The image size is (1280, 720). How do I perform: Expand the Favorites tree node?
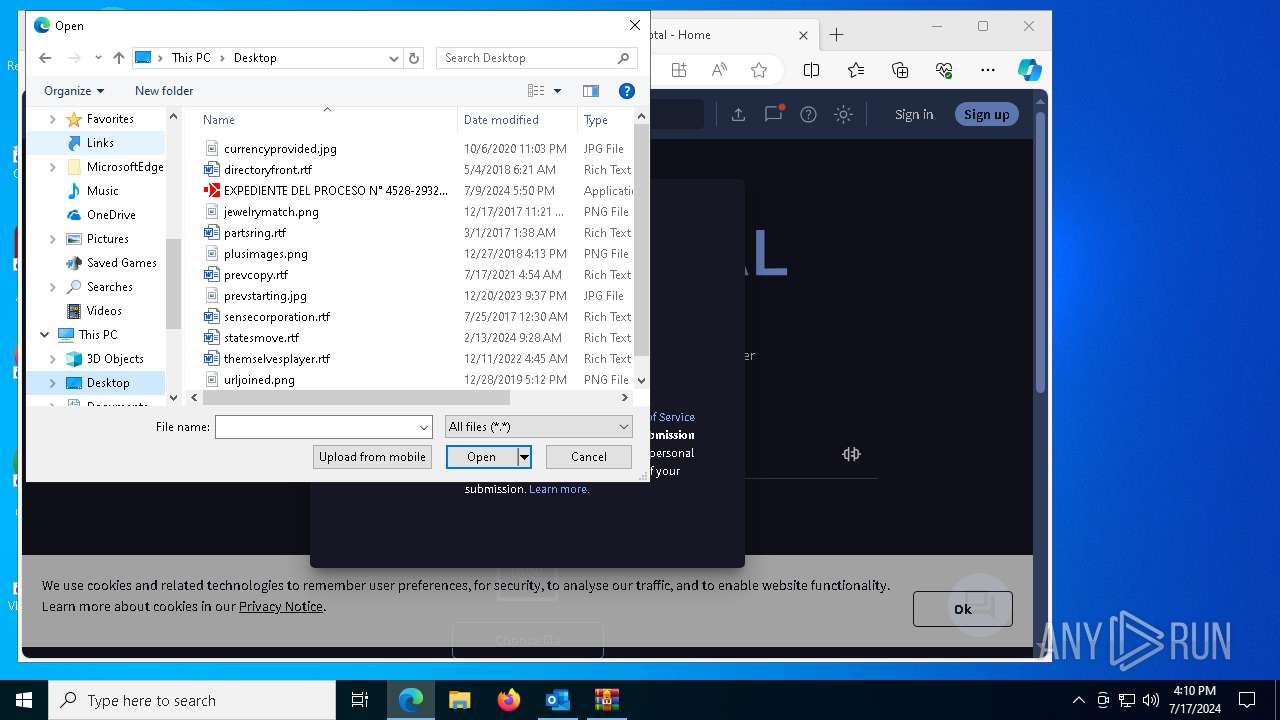(x=53, y=119)
